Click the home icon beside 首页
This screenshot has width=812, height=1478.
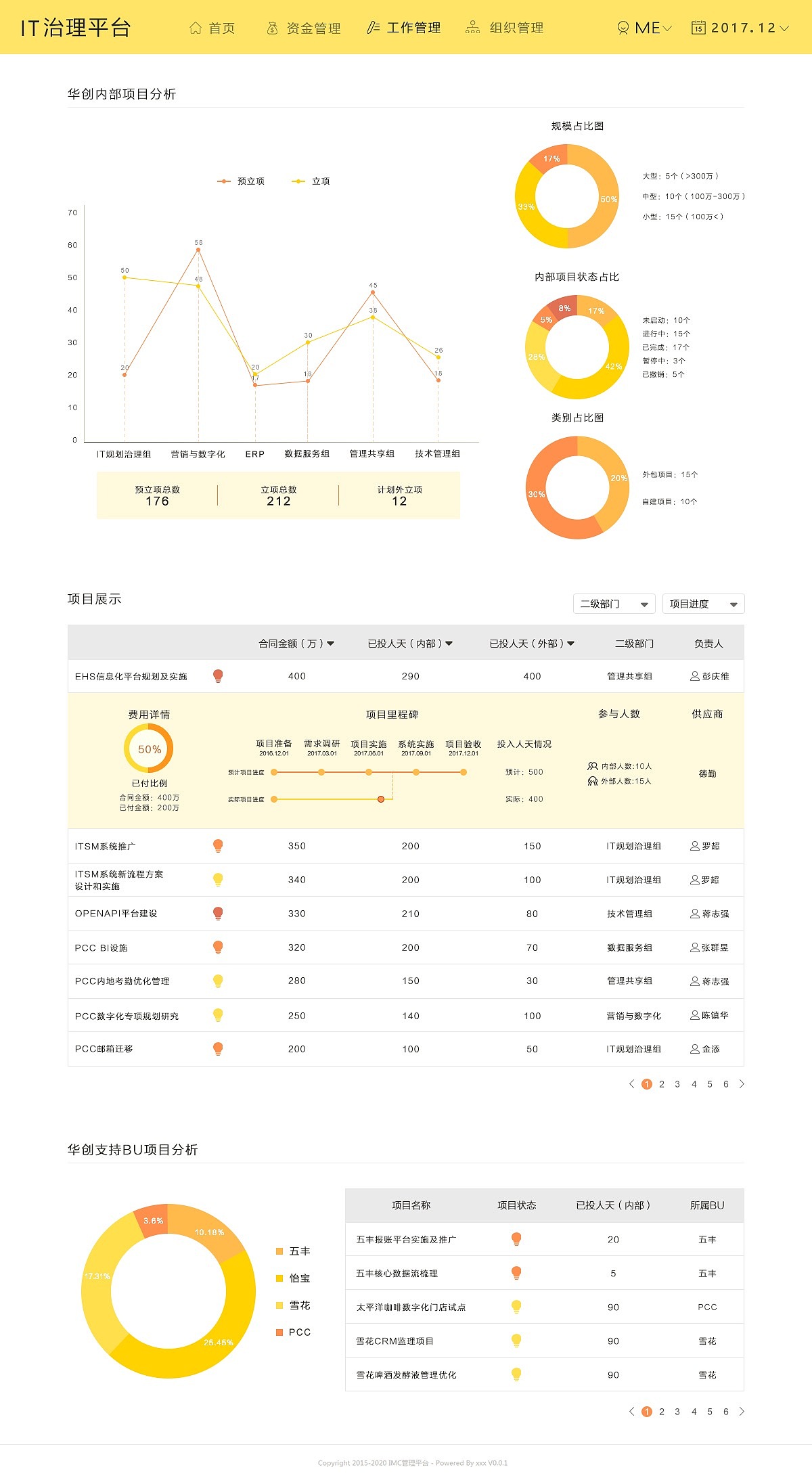pos(196,28)
